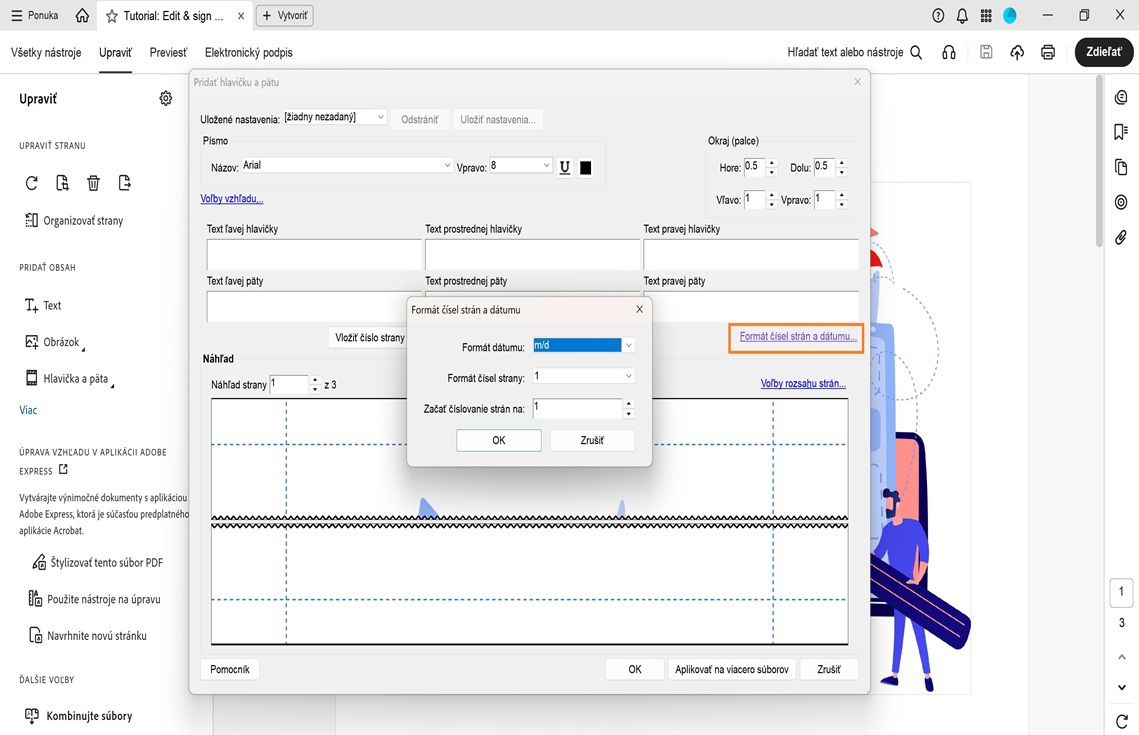The width and height of the screenshot is (1139, 735).
Task: Open the notifications bell
Action: pos(962,15)
